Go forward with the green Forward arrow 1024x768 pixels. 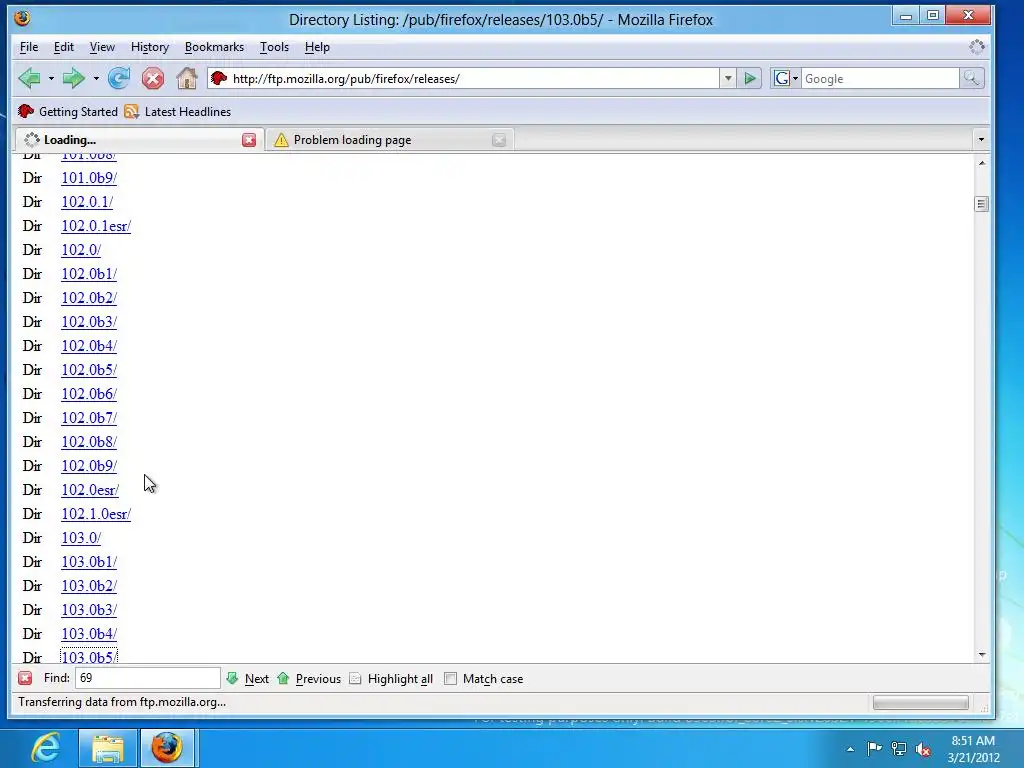tap(73, 79)
